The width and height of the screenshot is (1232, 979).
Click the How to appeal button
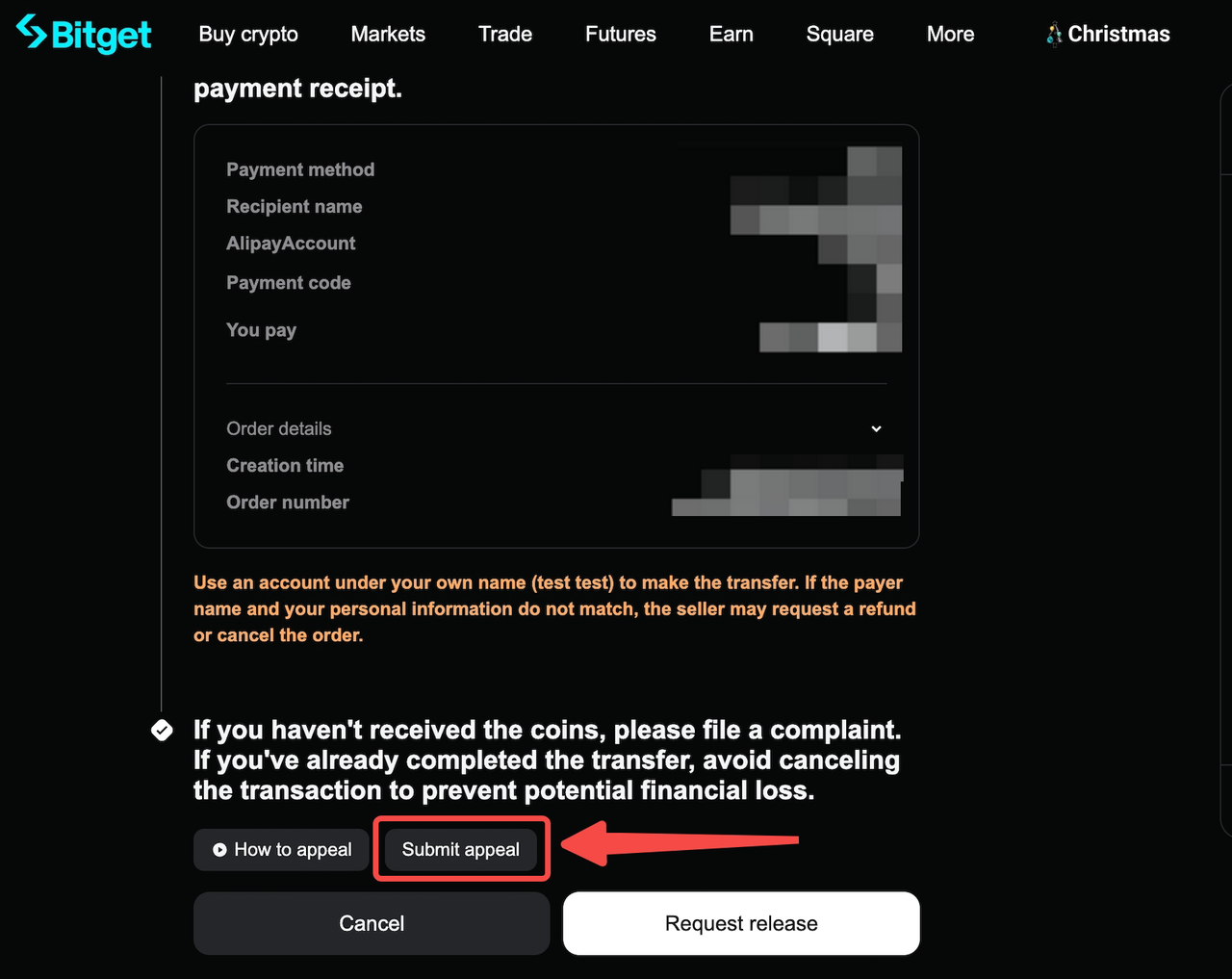281,850
